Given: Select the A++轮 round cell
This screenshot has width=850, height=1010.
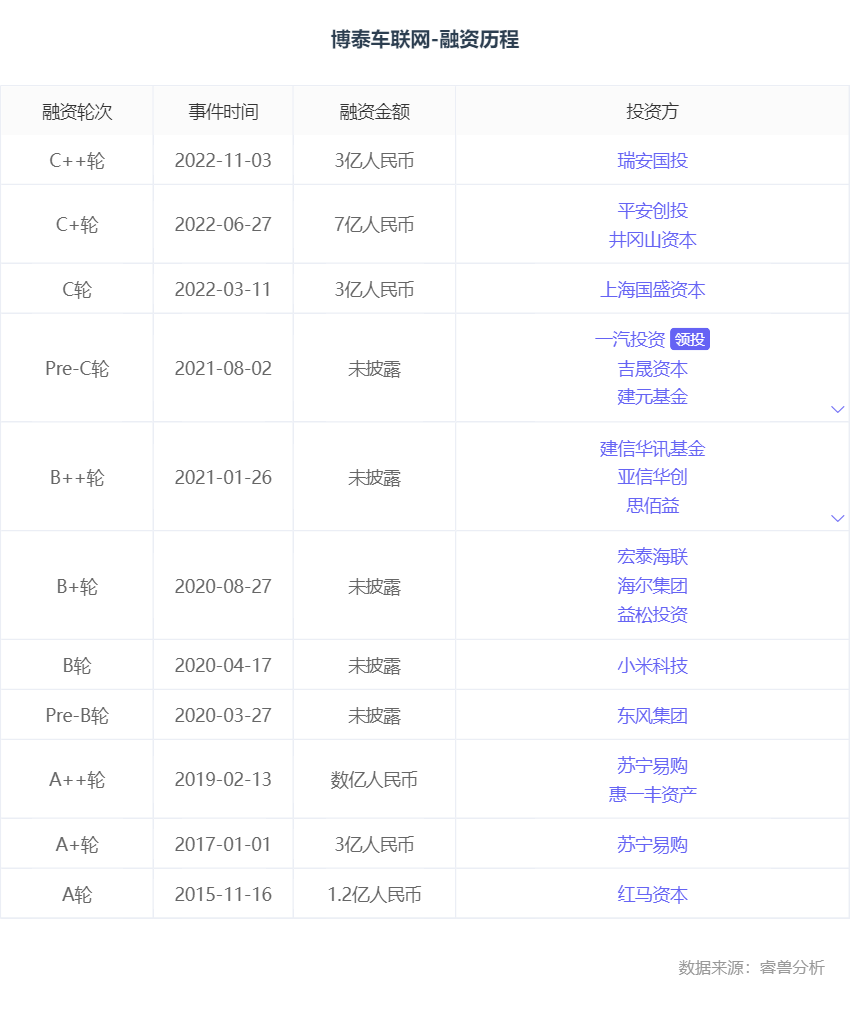Looking at the screenshot, I should (77, 780).
